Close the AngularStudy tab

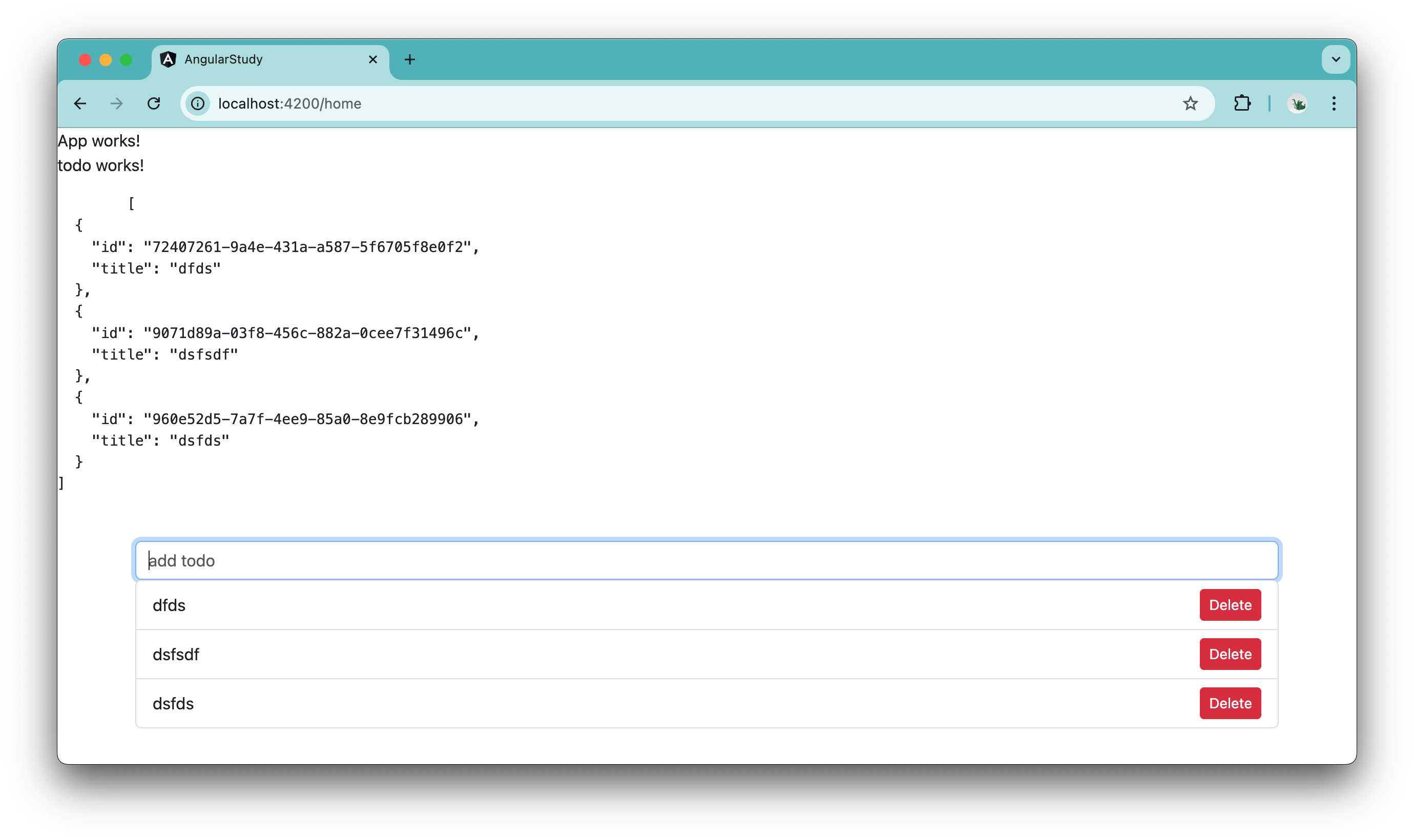373,59
